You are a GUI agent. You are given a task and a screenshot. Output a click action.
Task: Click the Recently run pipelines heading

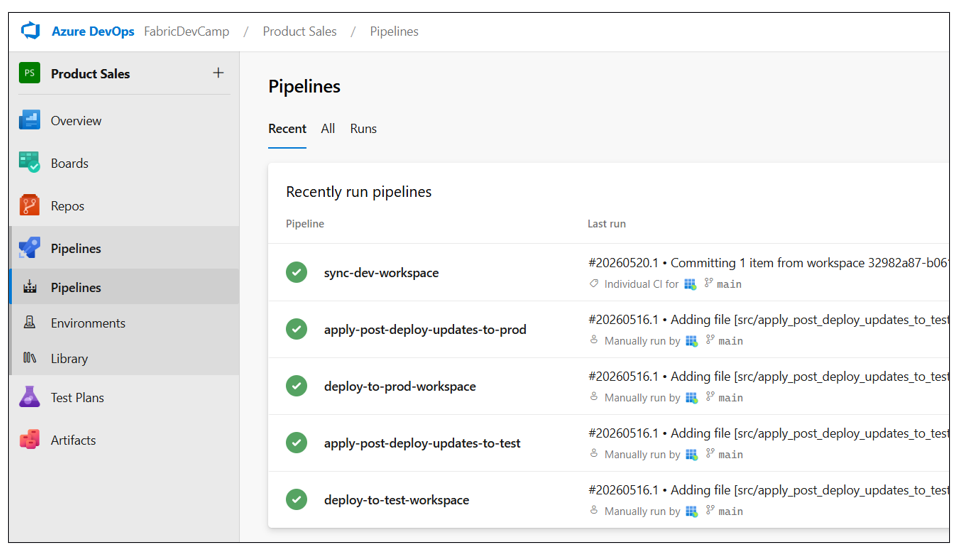(359, 191)
